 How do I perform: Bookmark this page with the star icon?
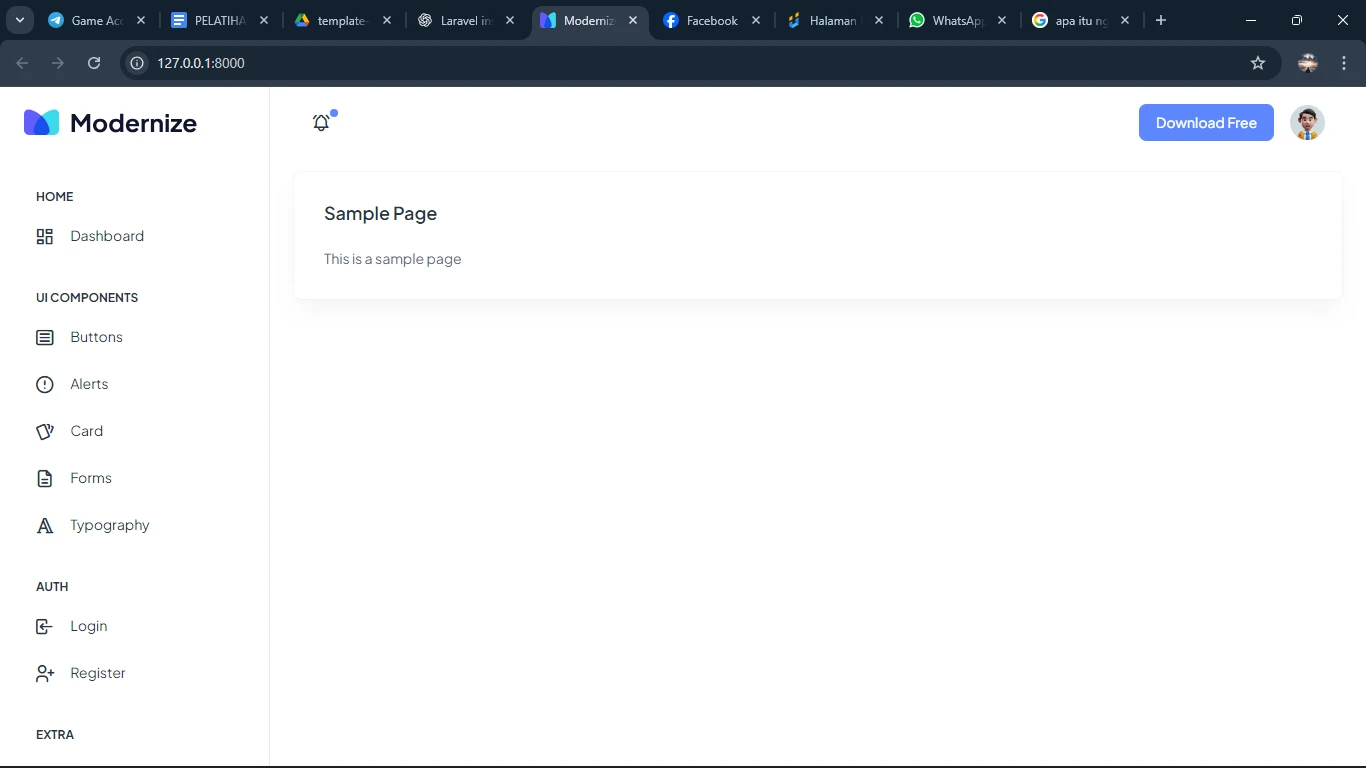[x=1258, y=63]
